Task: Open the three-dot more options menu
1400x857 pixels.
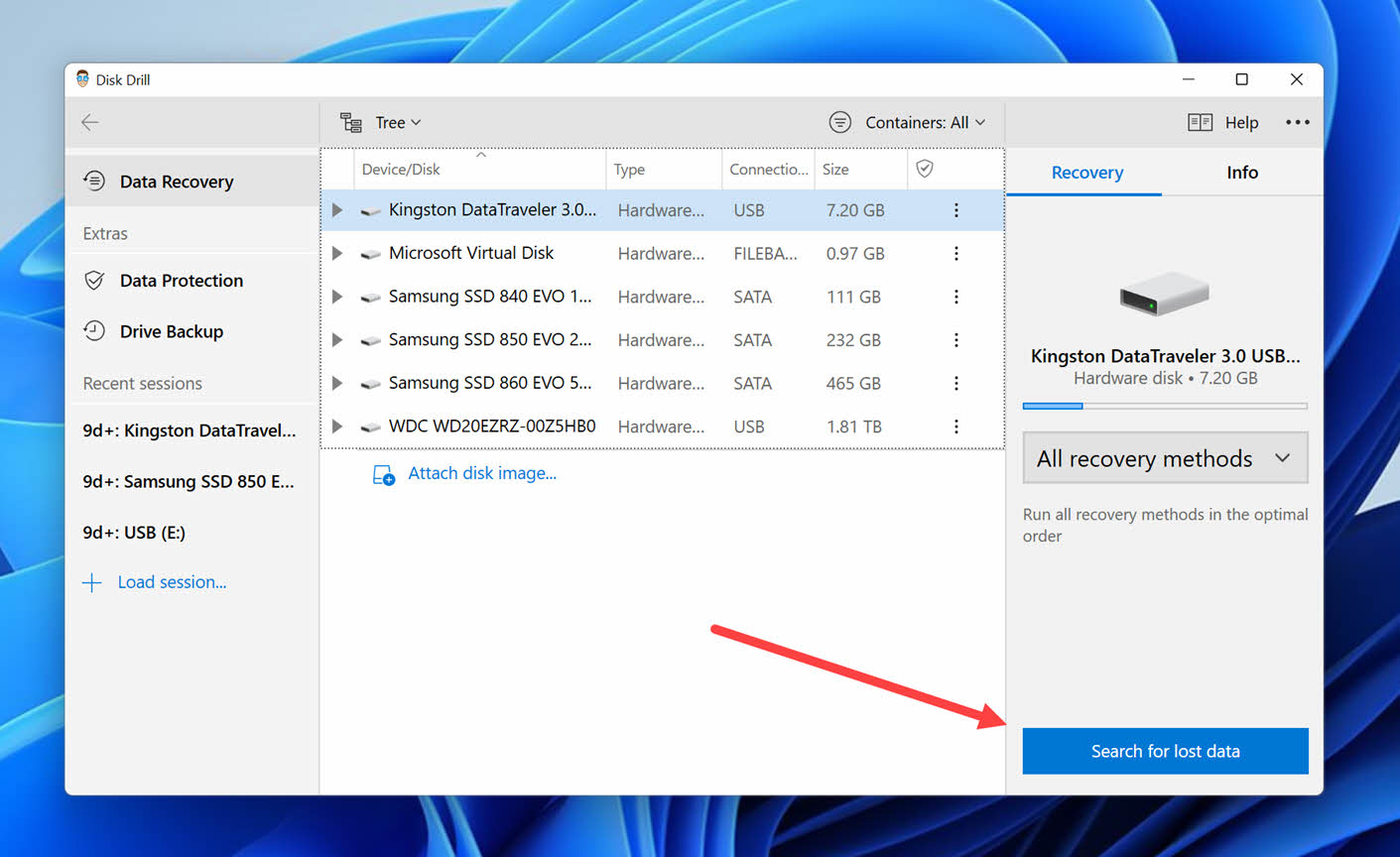Action: pyautogui.click(x=1298, y=122)
